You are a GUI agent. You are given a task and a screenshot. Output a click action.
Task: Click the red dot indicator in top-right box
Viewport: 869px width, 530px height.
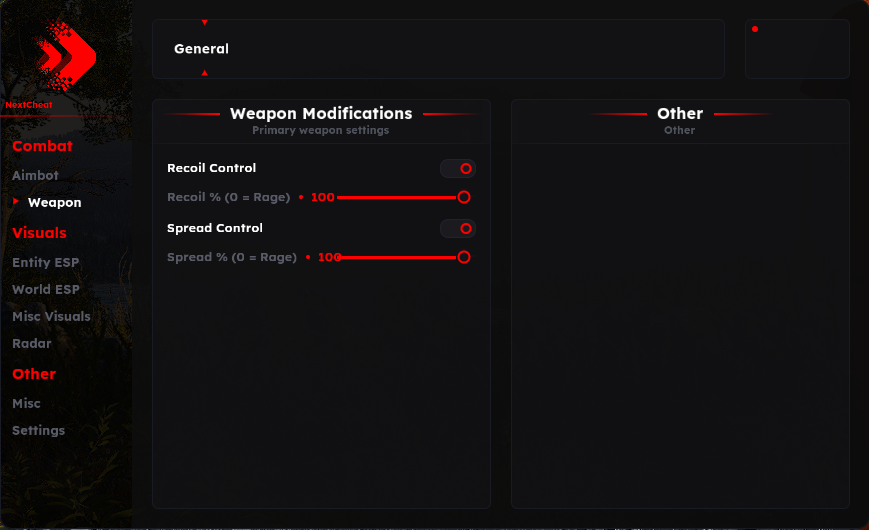tap(755, 29)
